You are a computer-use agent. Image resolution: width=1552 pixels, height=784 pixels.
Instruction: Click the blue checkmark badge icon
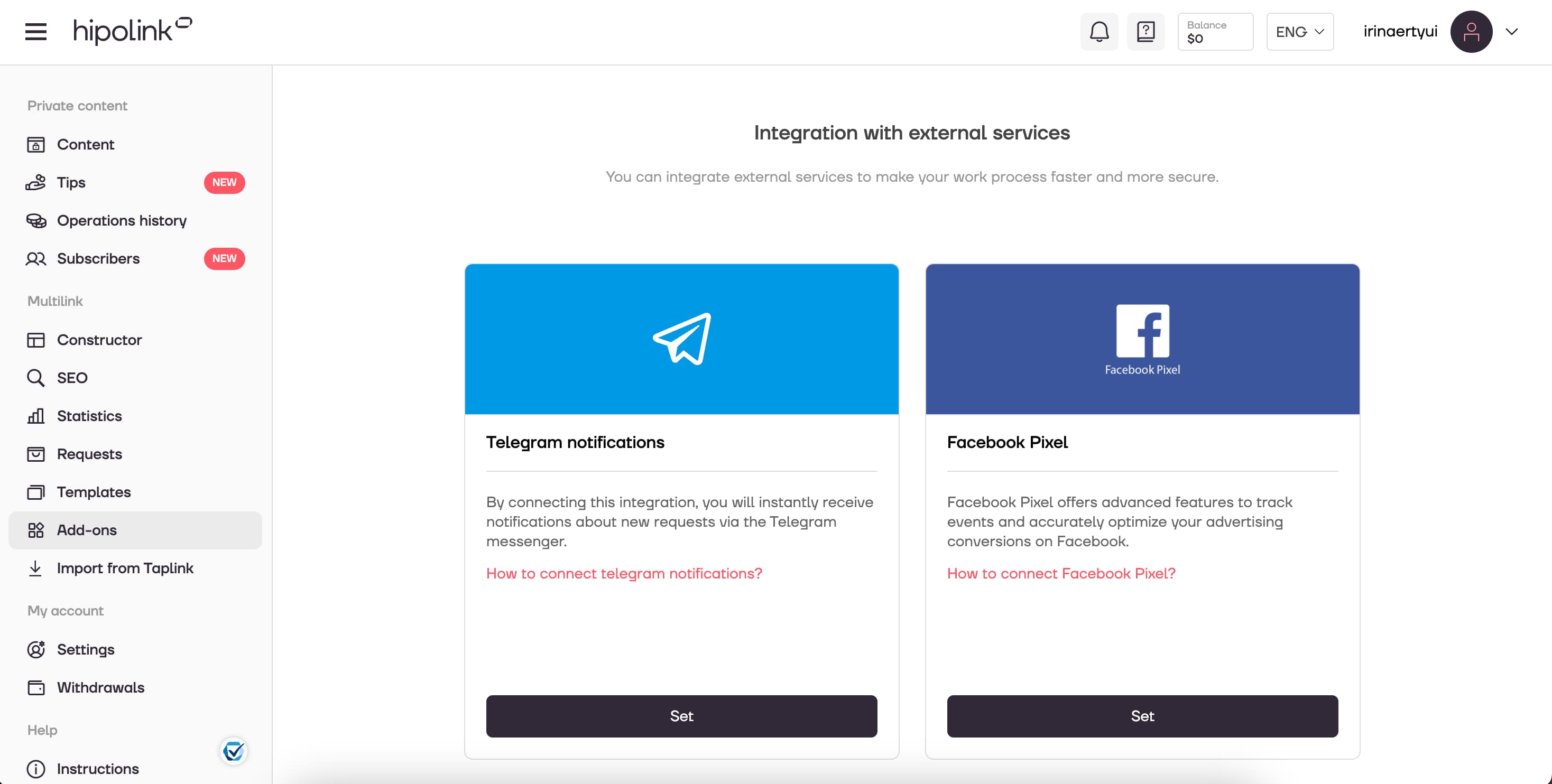point(233,750)
